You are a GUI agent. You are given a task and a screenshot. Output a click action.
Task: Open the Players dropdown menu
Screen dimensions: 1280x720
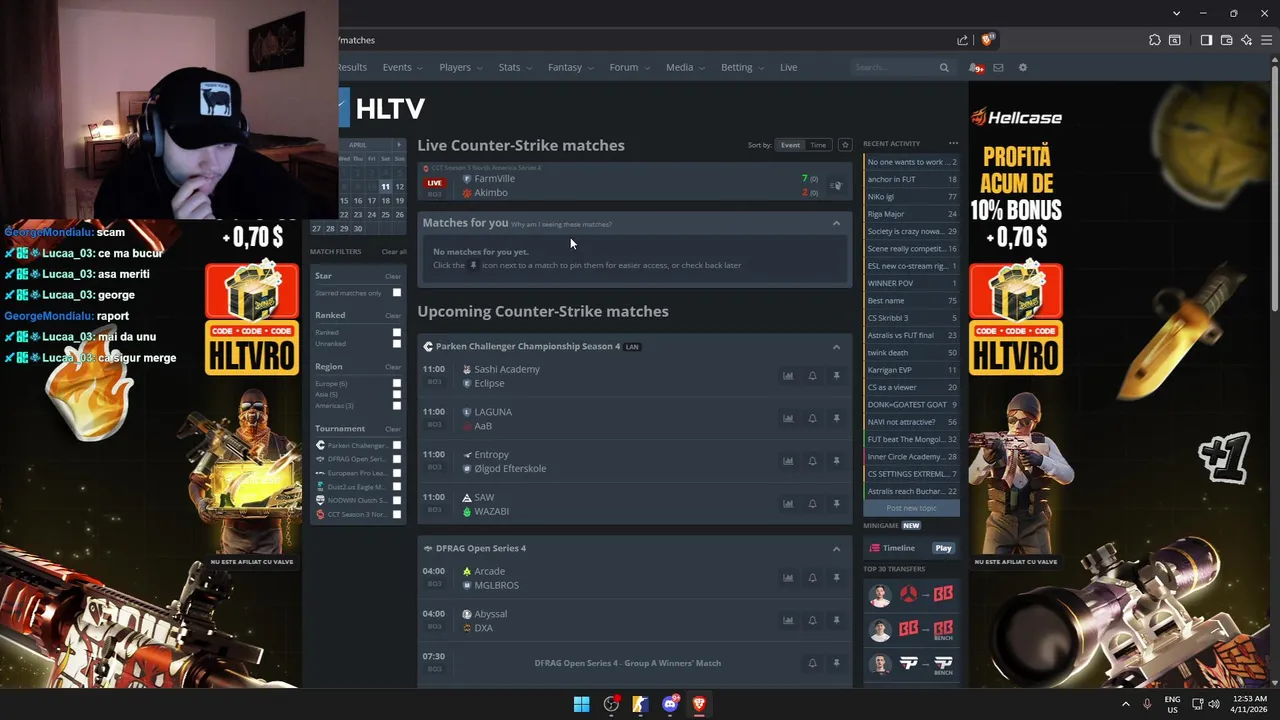pos(461,67)
